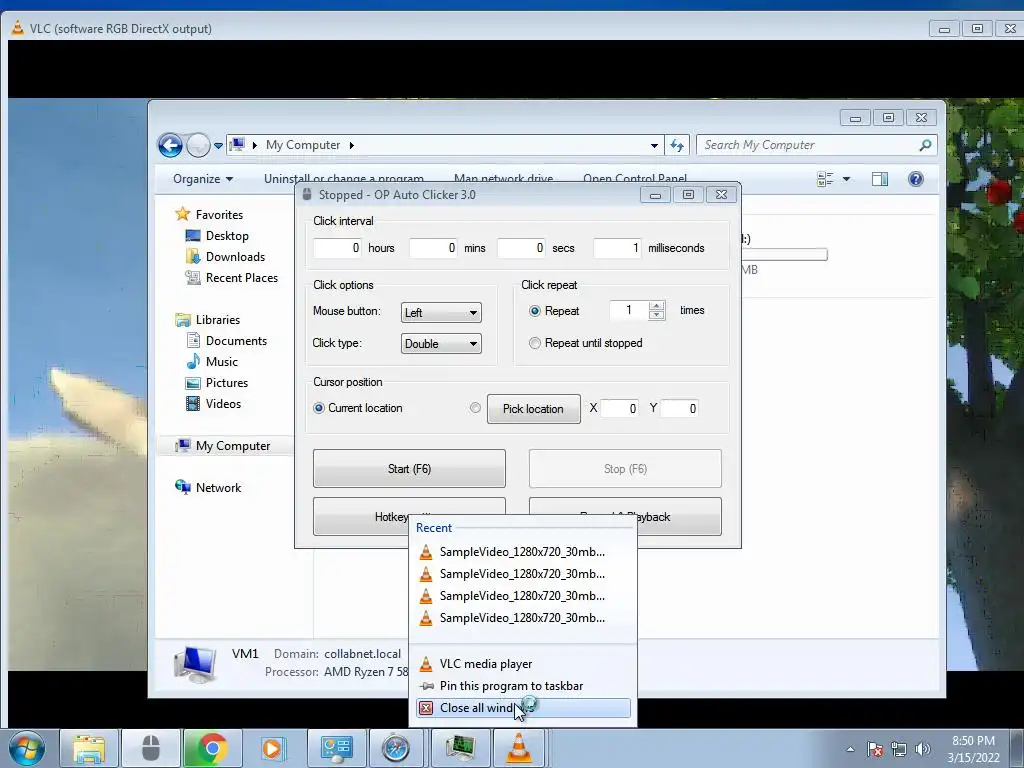Launch Safari compass icon on taskbar
Image resolution: width=1024 pixels, height=768 pixels.
pyautogui.click(x=396, y=748)
